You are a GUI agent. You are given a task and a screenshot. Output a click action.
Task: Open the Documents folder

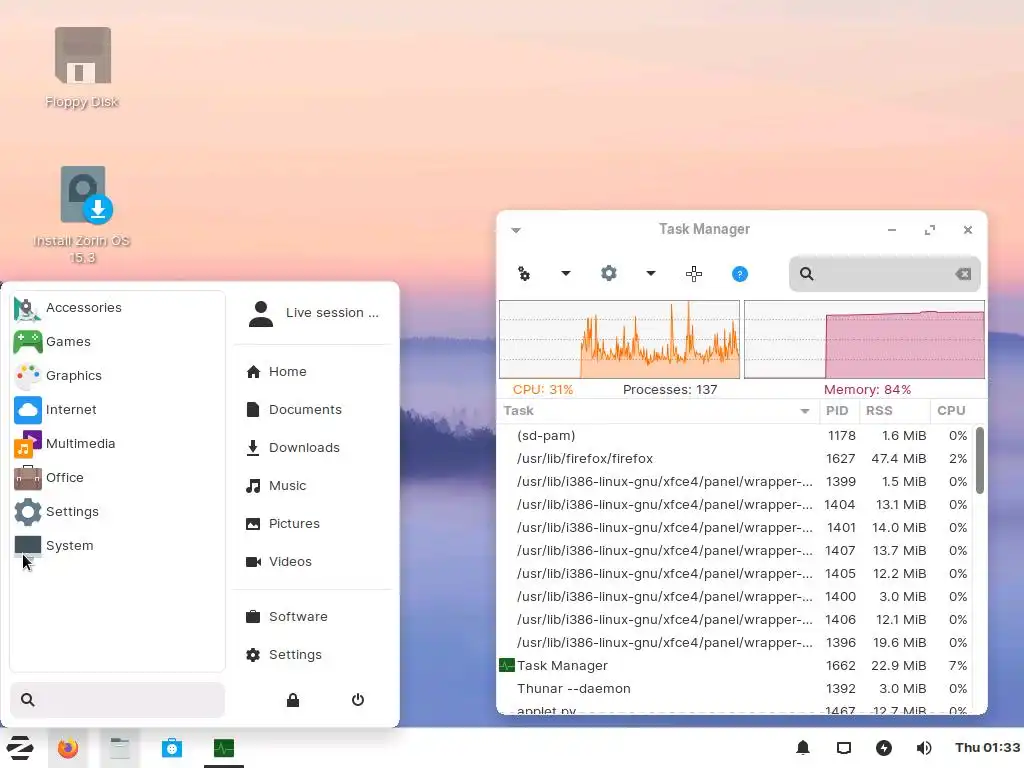click(x=313, y=409)
